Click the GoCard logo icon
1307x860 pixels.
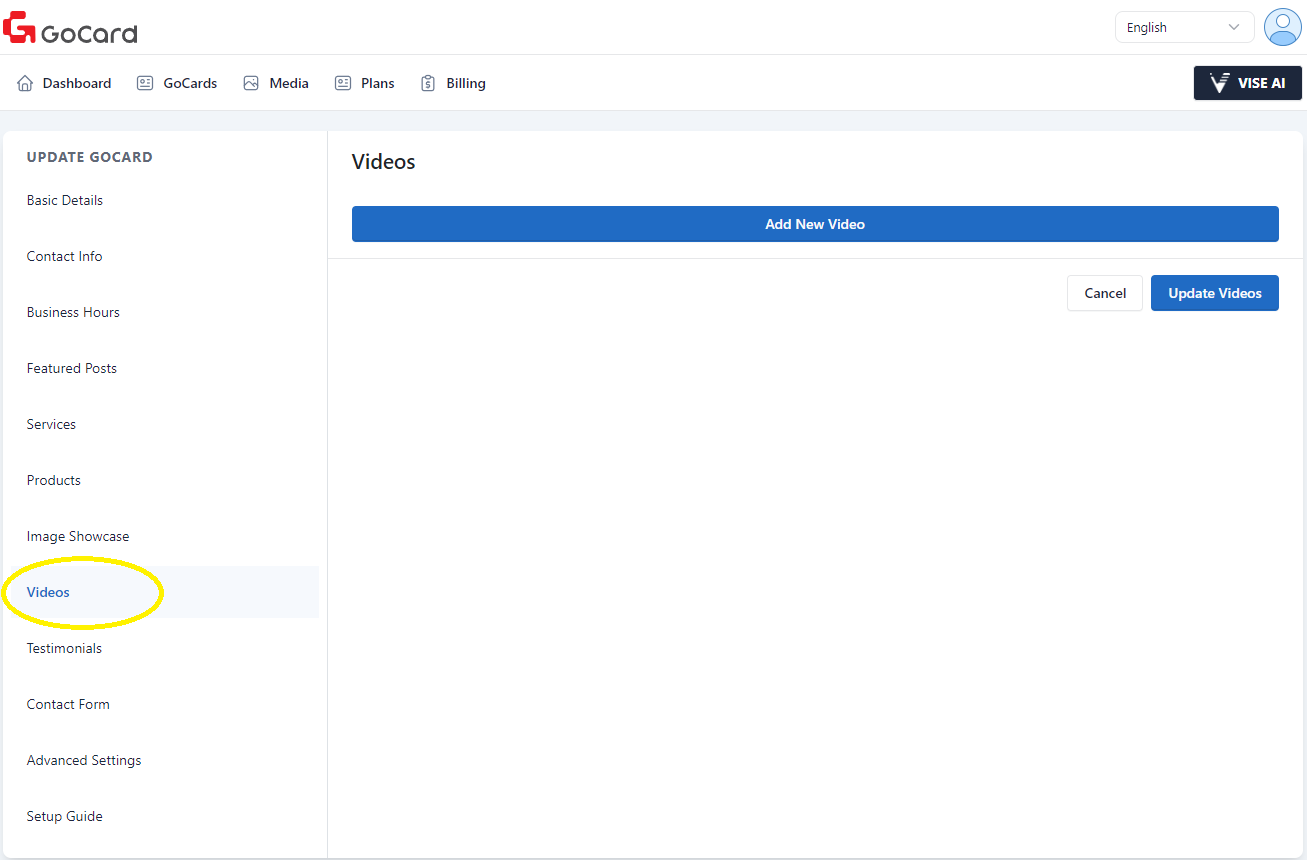(20, 28)
